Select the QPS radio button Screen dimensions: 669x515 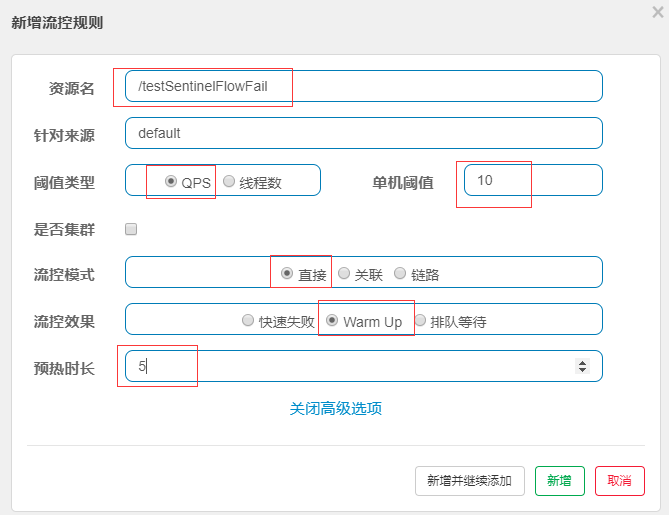tap(171, 181)
